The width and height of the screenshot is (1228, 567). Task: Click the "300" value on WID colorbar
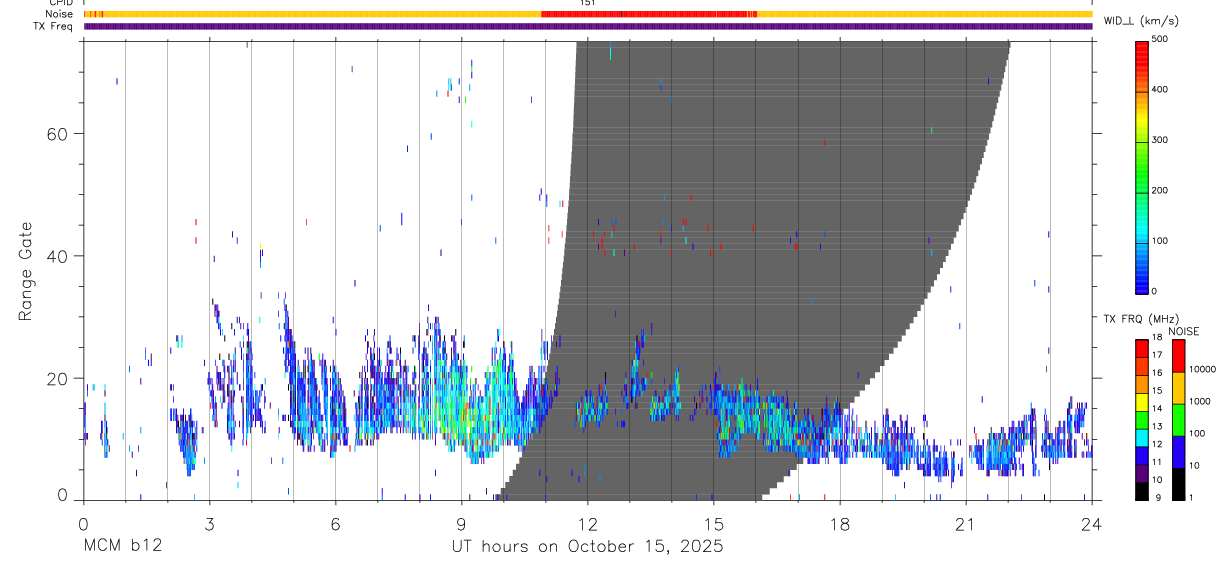pos(1160,140)
